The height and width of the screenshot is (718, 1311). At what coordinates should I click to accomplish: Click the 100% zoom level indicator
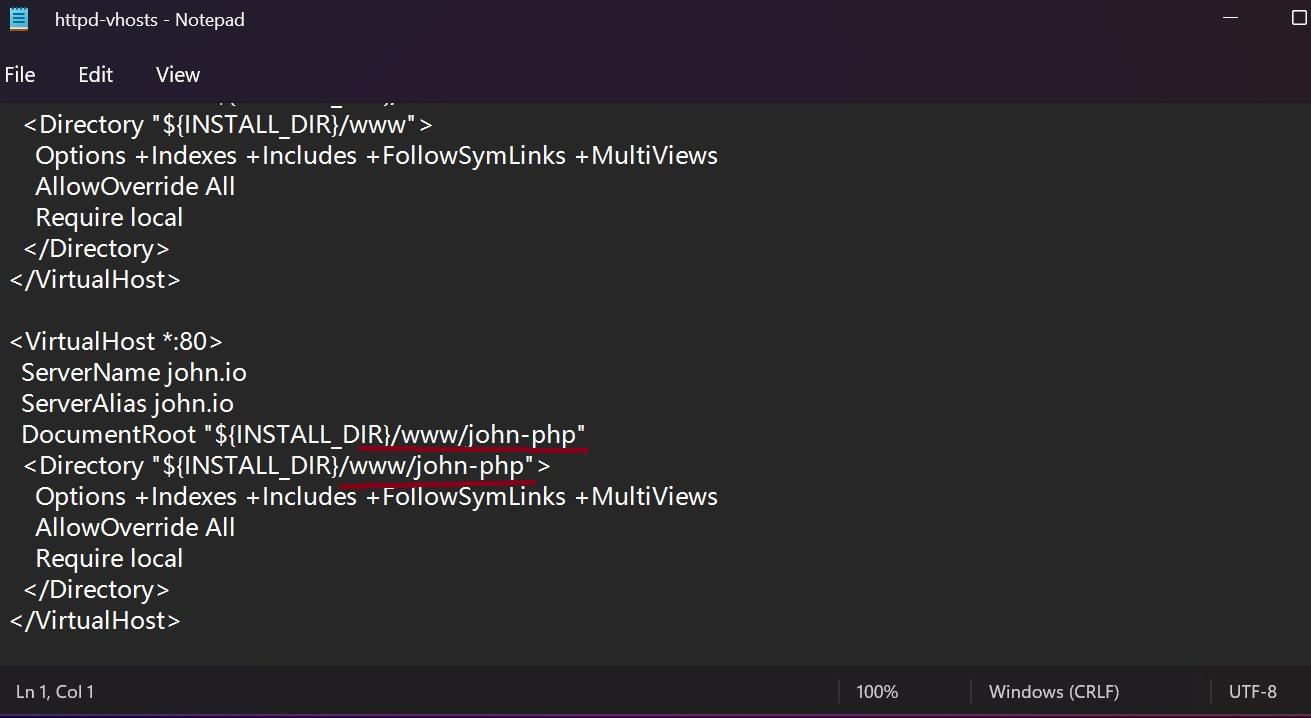pos(877,691)
